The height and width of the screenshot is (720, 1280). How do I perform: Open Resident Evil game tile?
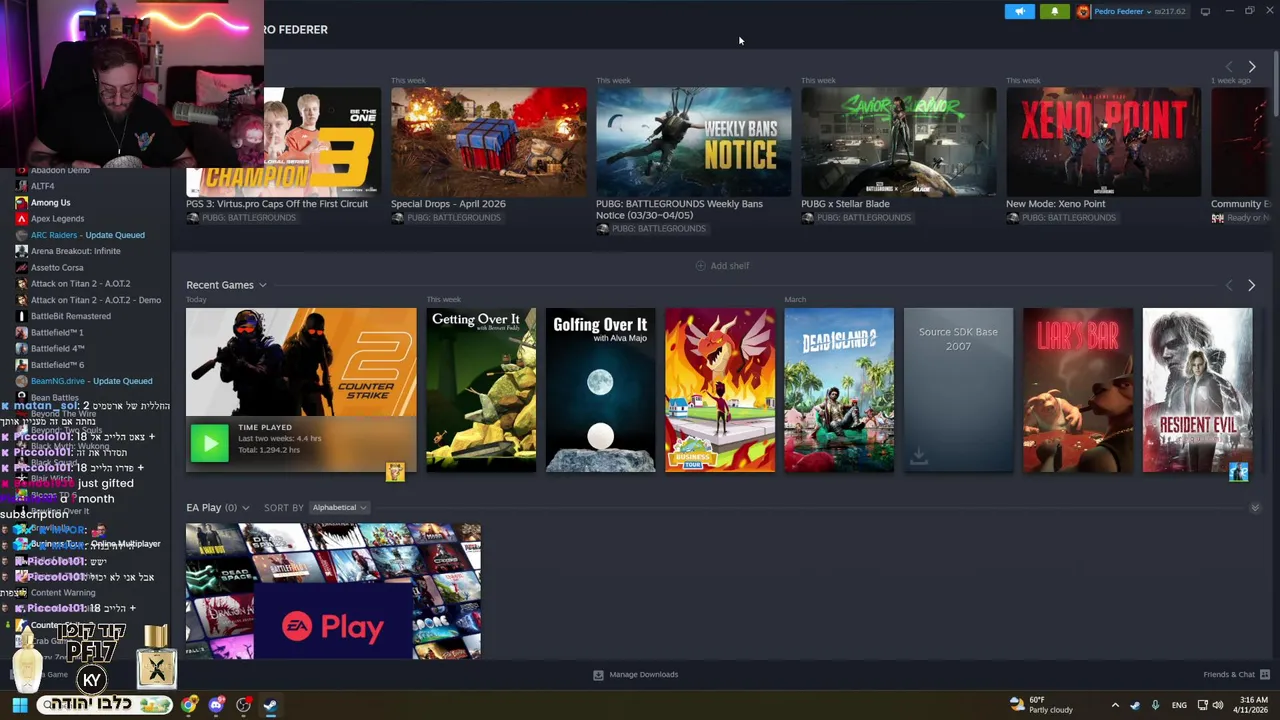1197,390
